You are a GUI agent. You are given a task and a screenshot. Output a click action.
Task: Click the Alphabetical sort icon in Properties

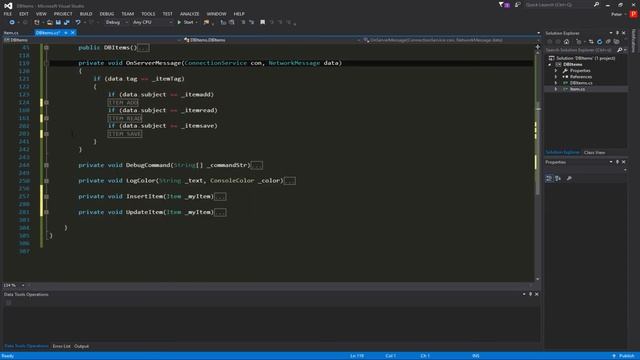[x=558, y=178]
